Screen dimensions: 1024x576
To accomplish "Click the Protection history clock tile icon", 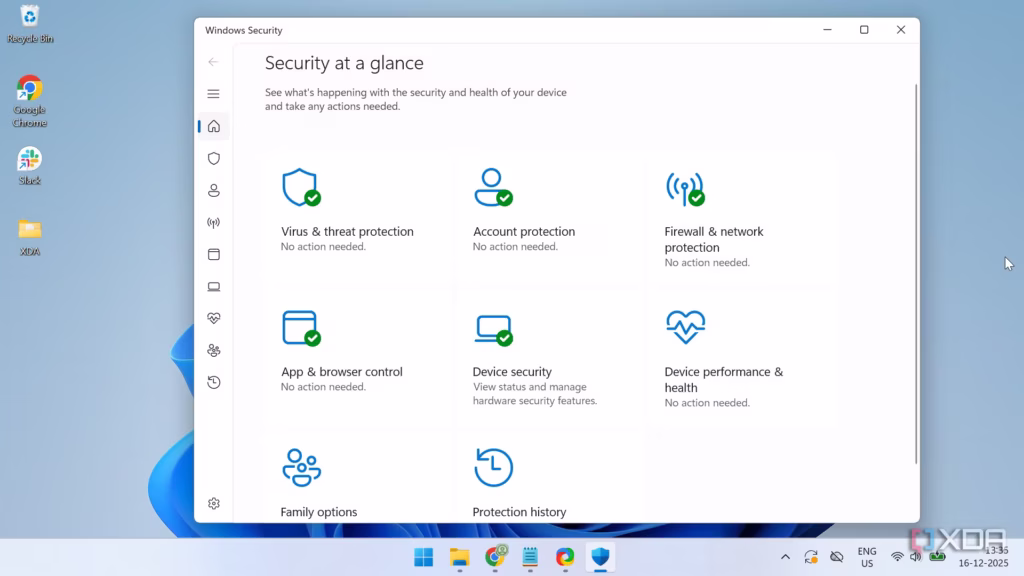I will point(493,468).
